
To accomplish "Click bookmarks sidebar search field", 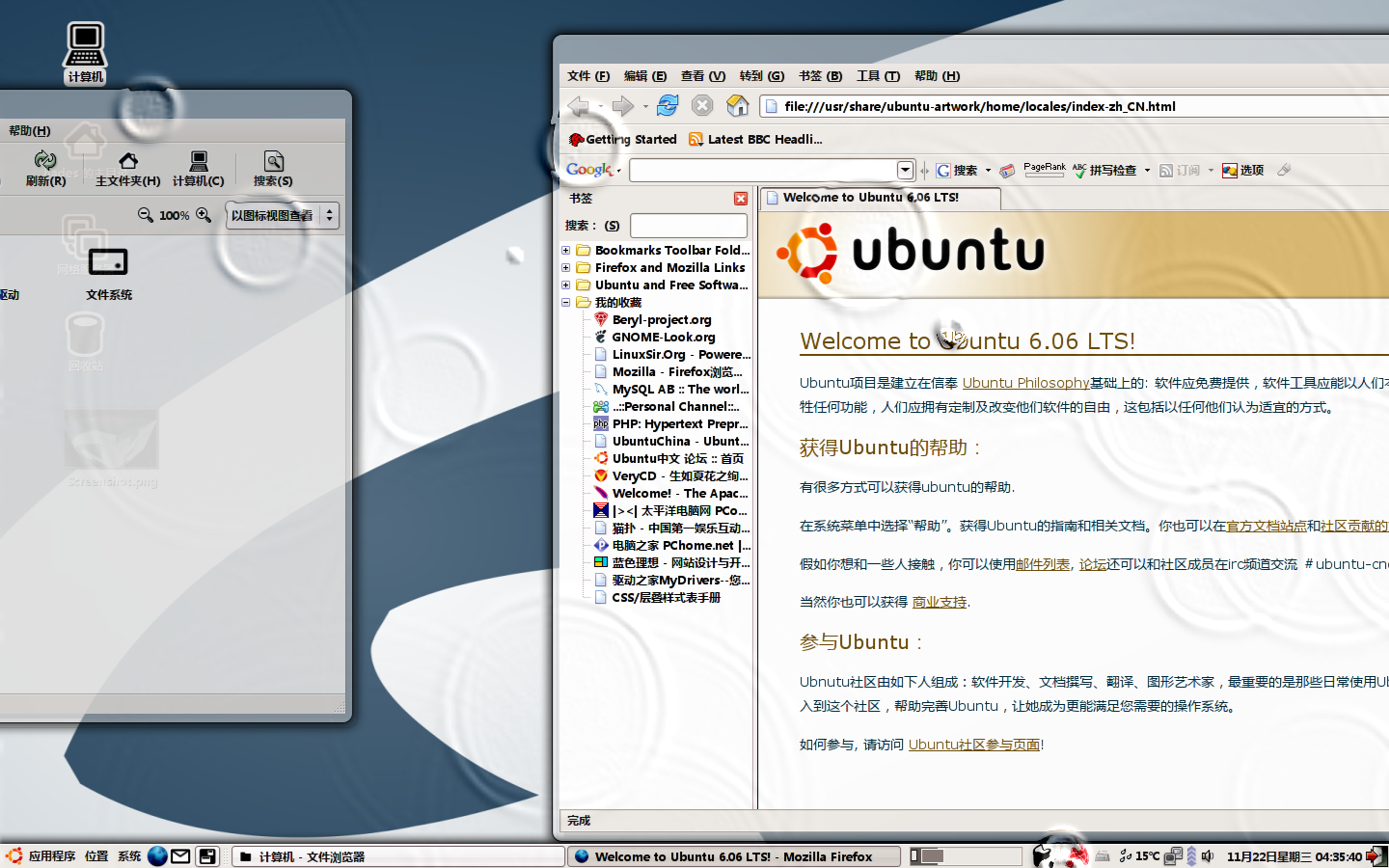I will point(689,226).
